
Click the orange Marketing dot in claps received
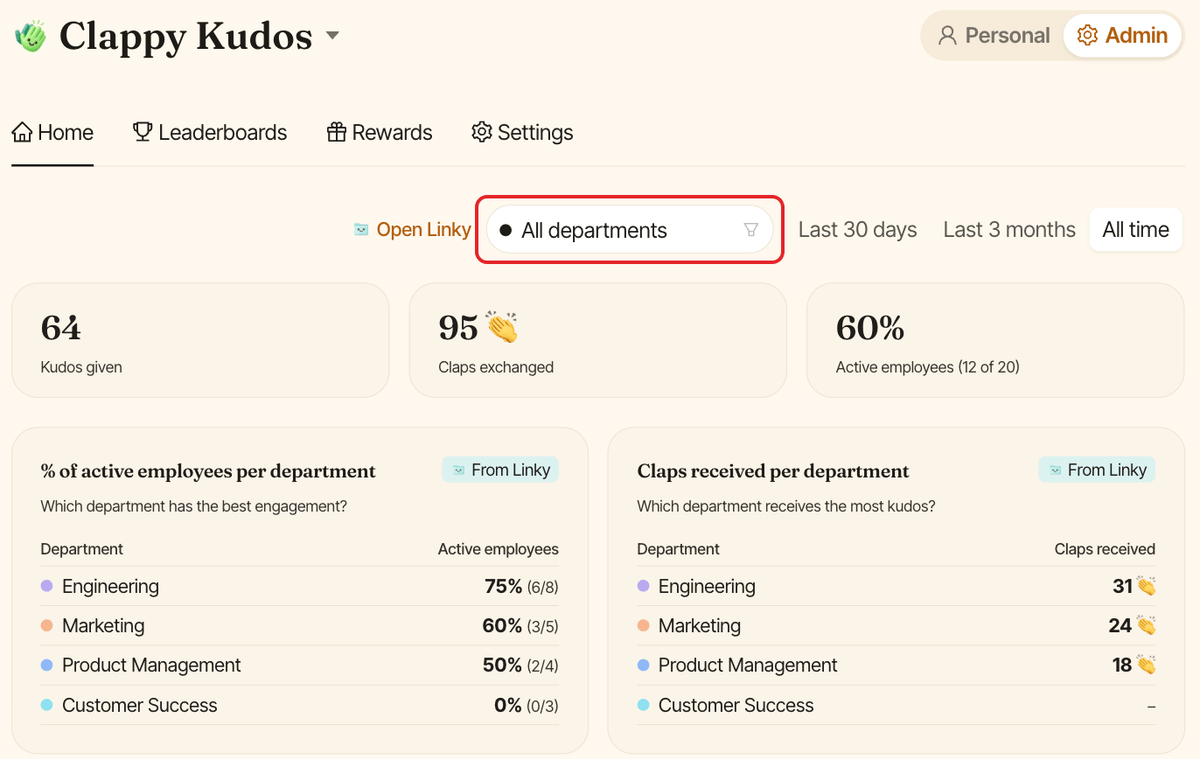coord(643,626)
